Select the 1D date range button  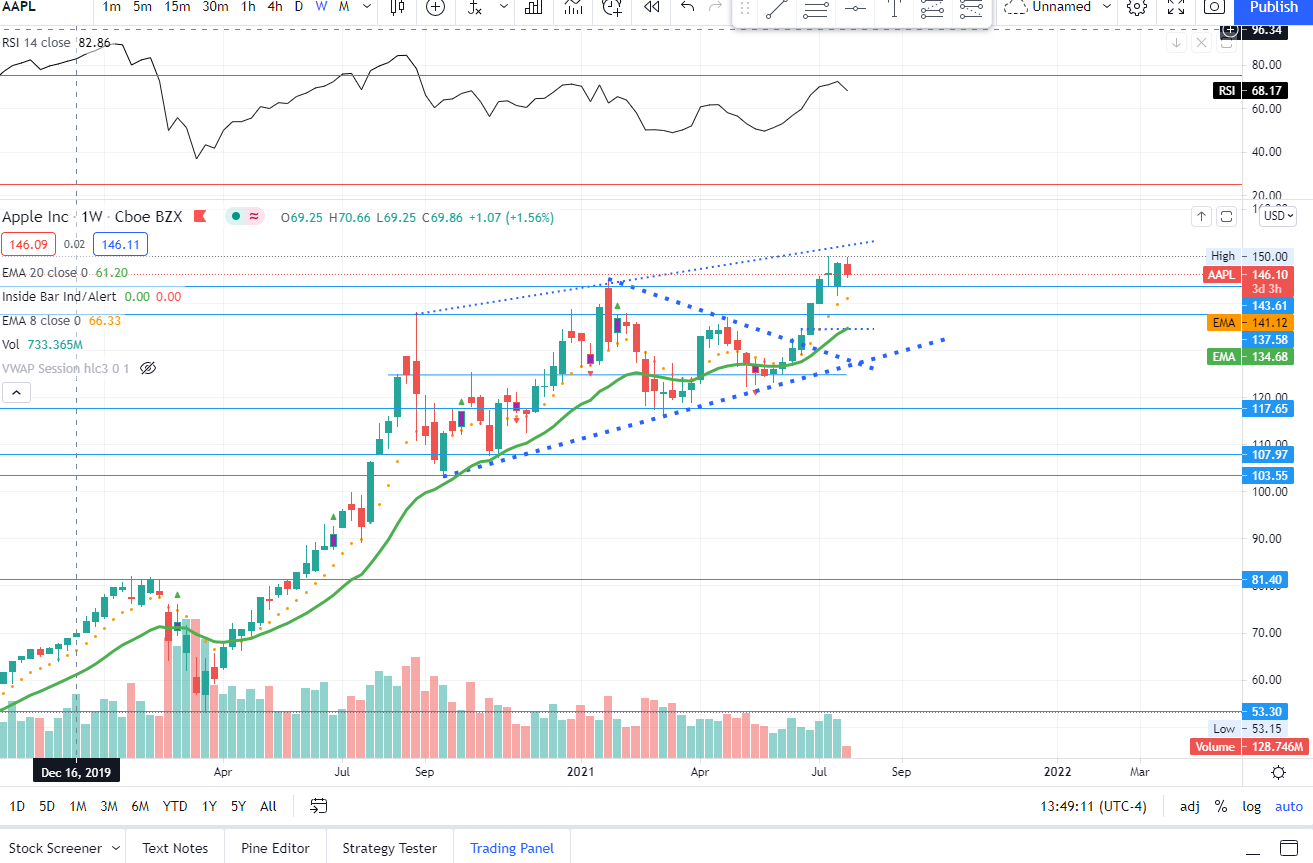point(17,806)
